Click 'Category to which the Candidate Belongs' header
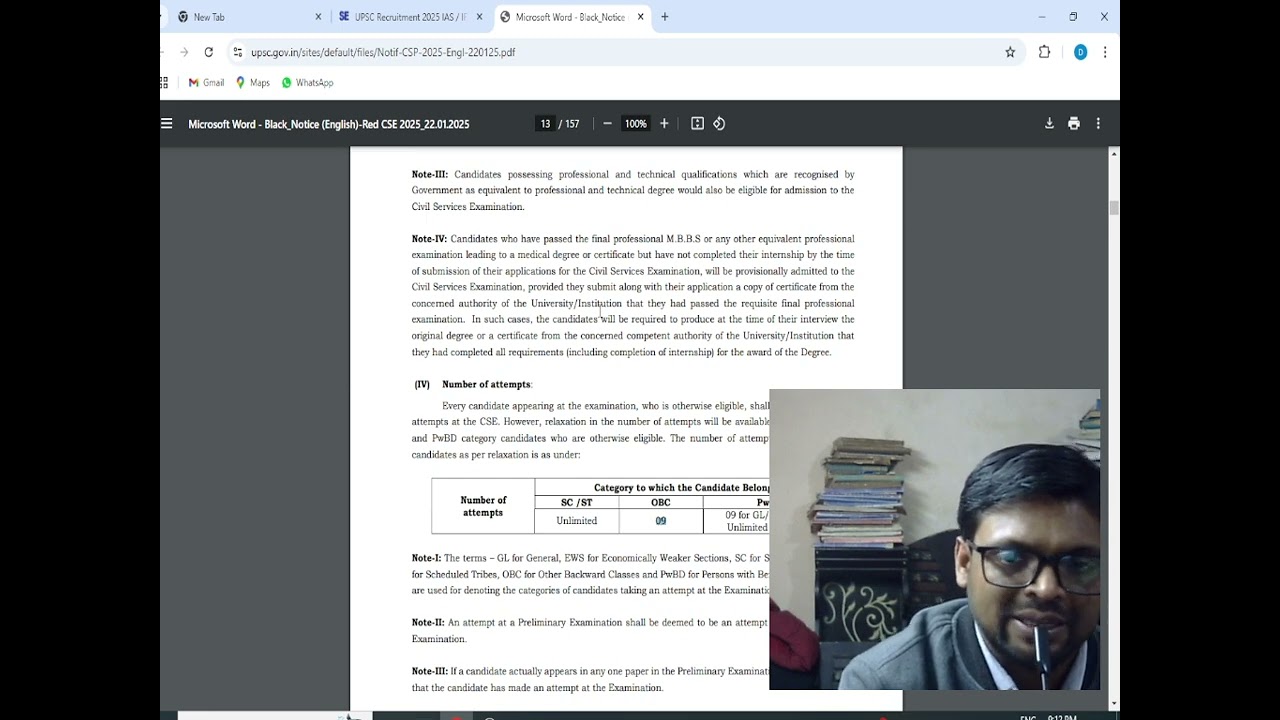Screen dimensions: 1280x720 click(682, 487)
